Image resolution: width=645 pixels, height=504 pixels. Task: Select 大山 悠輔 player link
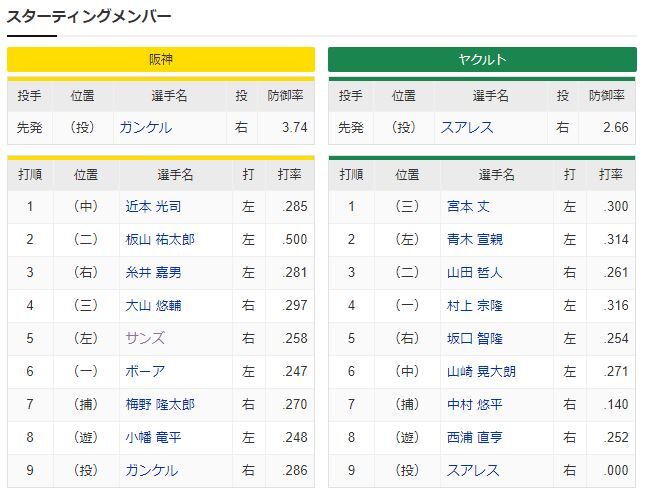coord(153,305)
